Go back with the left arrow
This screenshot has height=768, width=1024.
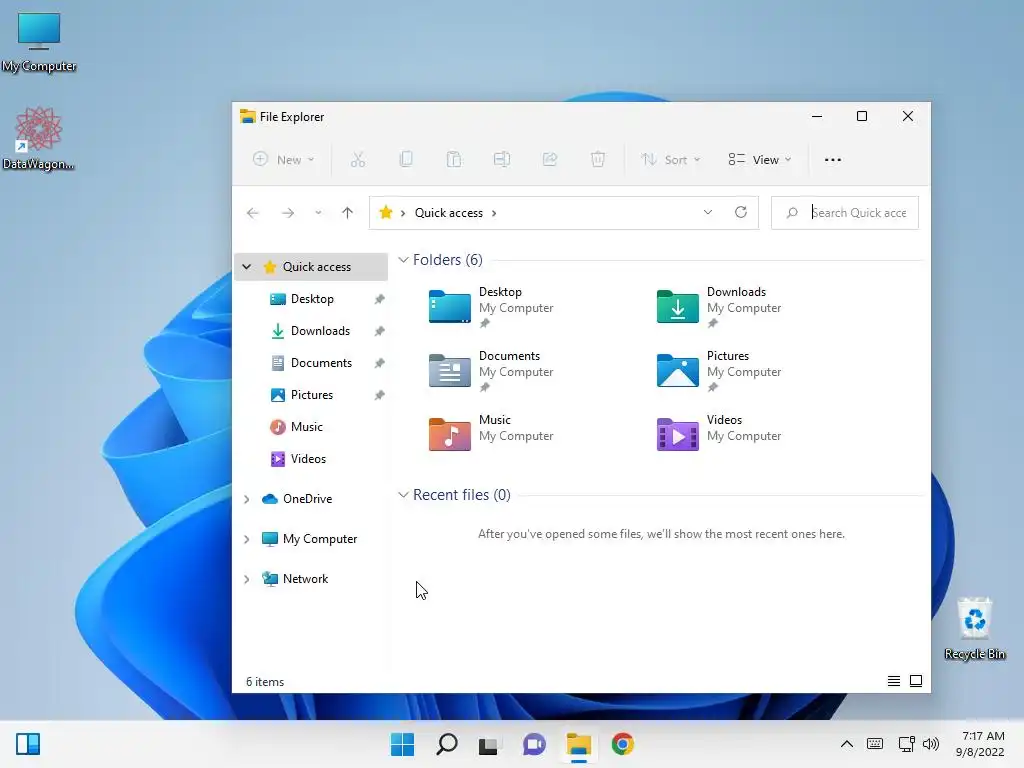click(x=253, y=213)
